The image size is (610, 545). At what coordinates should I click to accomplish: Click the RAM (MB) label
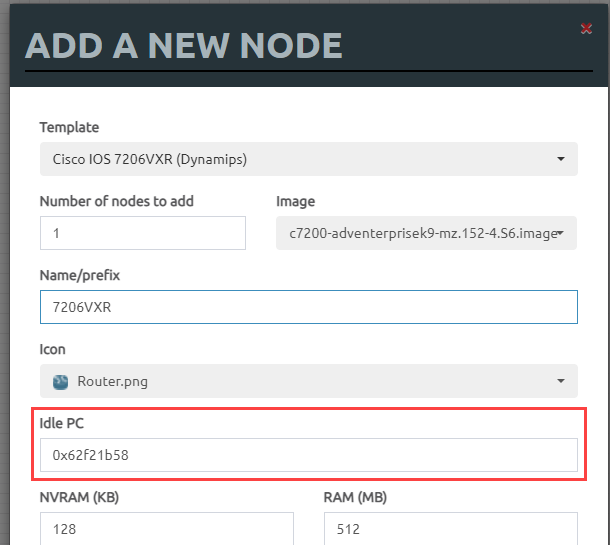tap(355, 497)
